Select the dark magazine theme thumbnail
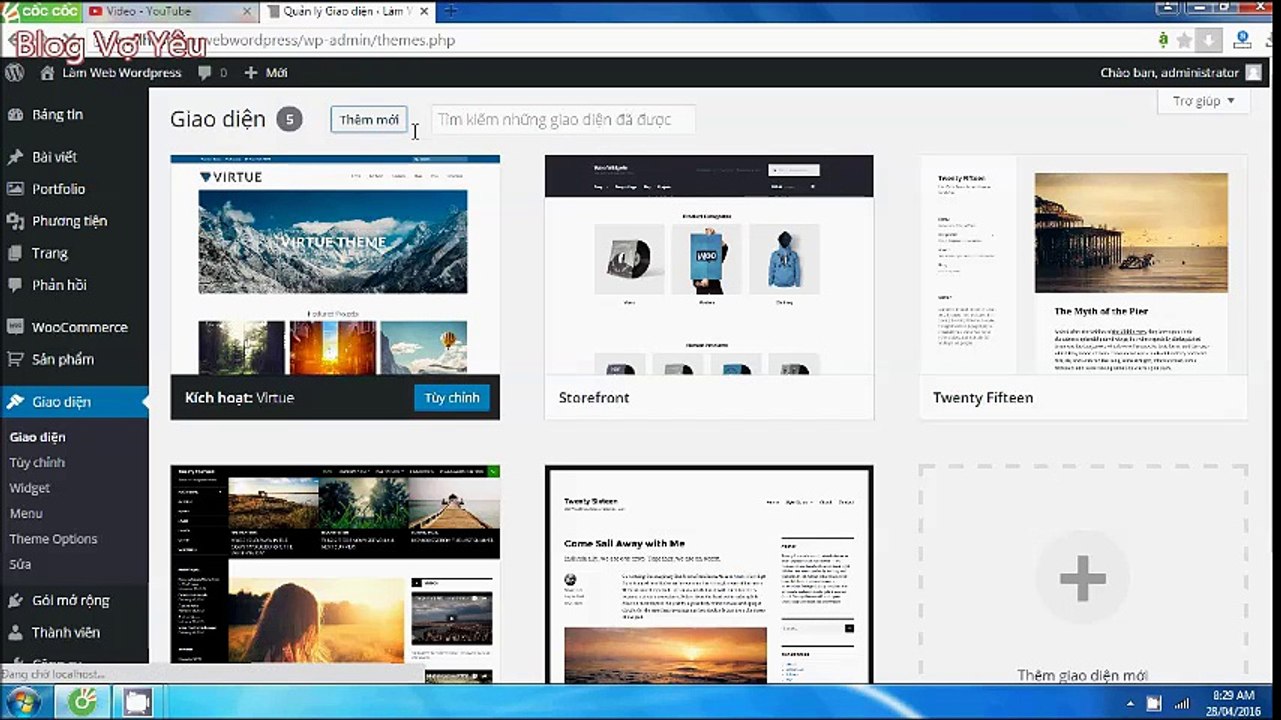 point(335,574)
